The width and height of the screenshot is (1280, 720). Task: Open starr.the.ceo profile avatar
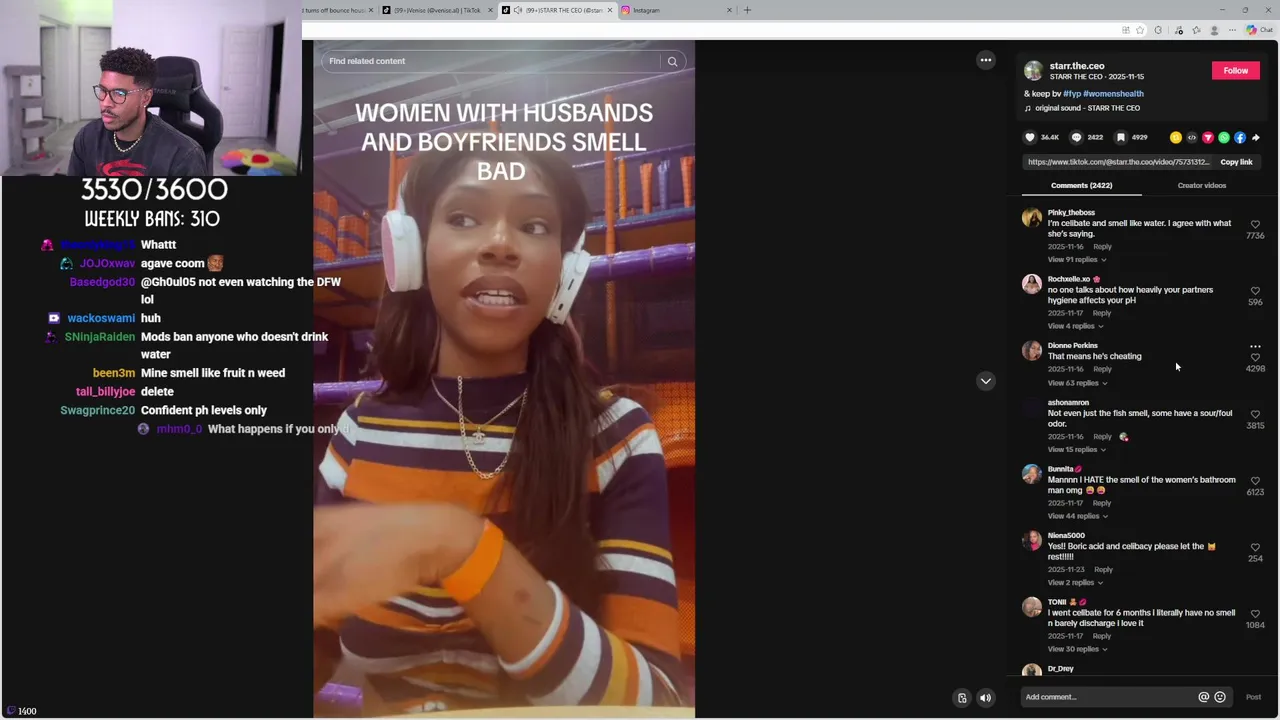click(1033, 71)
